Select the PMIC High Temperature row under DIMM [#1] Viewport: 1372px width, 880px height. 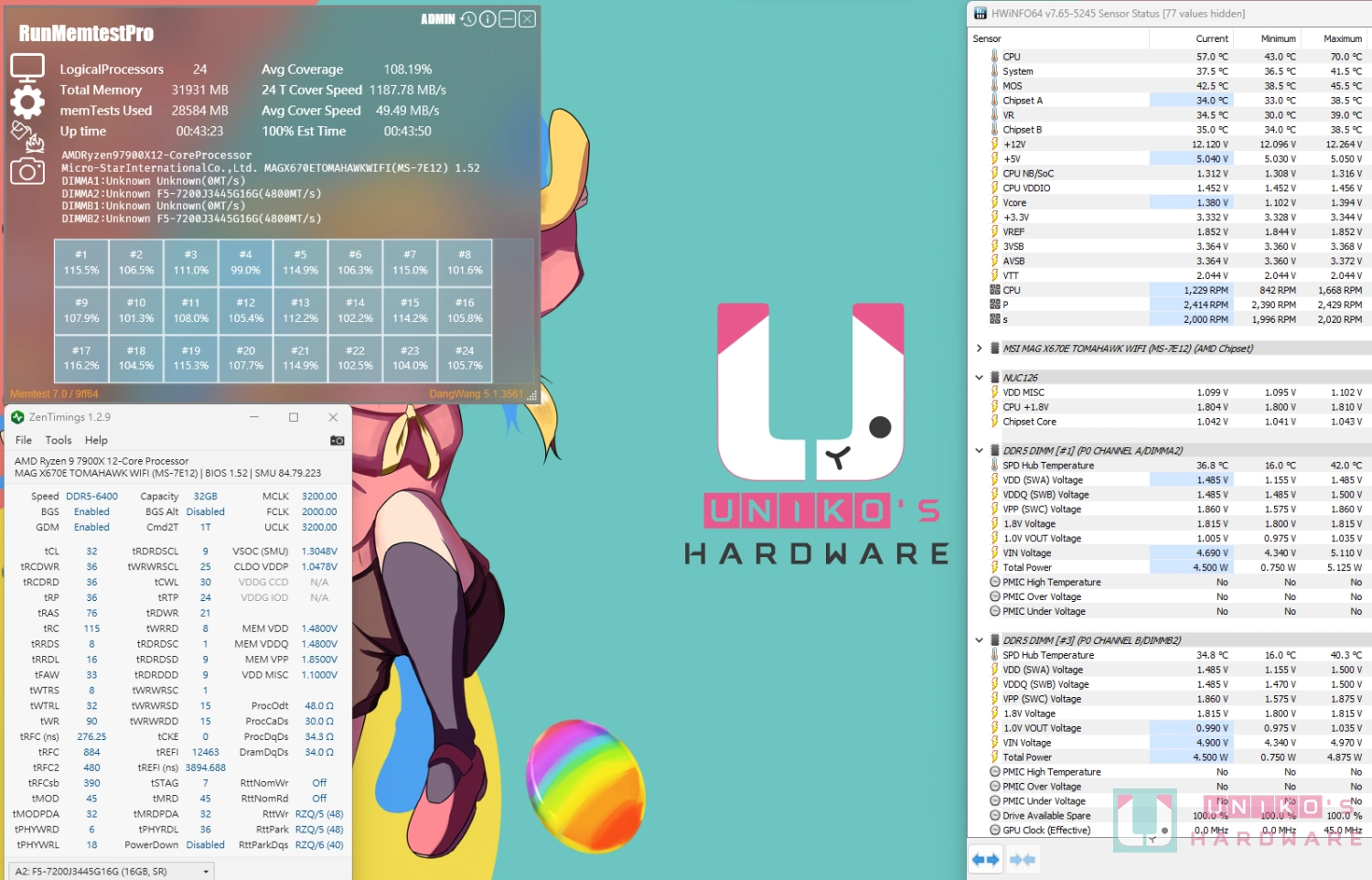[1169, 582]
